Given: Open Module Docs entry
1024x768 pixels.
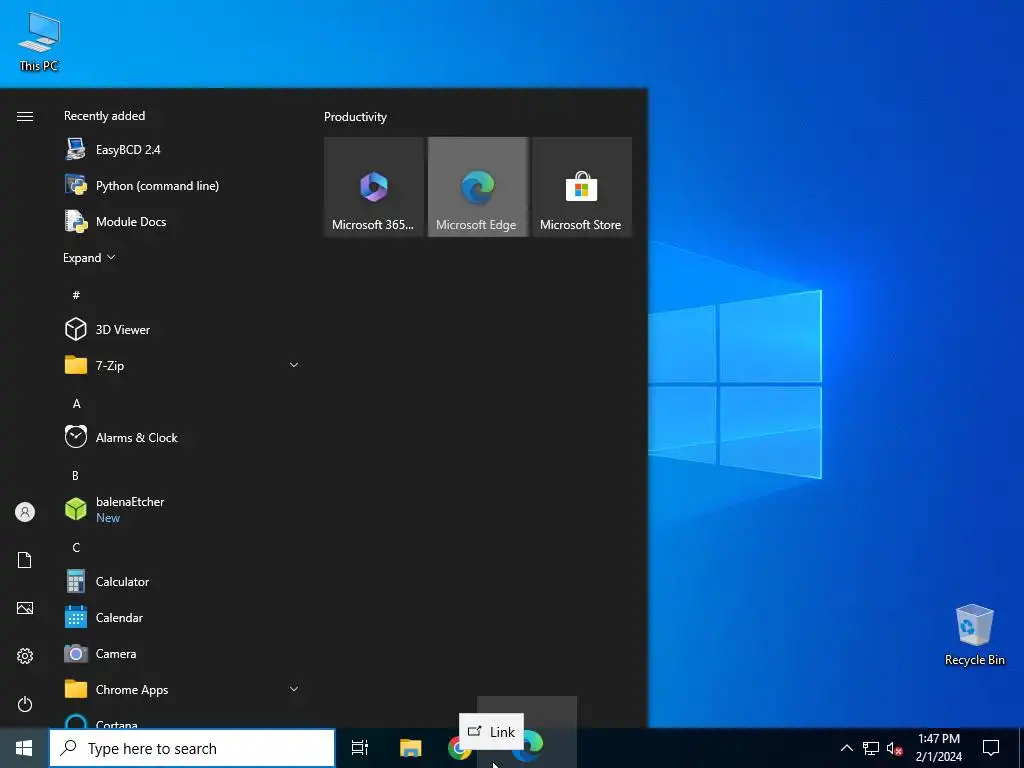Looking at the screenshot, I should pyautogui.click(x=183, y=221).
